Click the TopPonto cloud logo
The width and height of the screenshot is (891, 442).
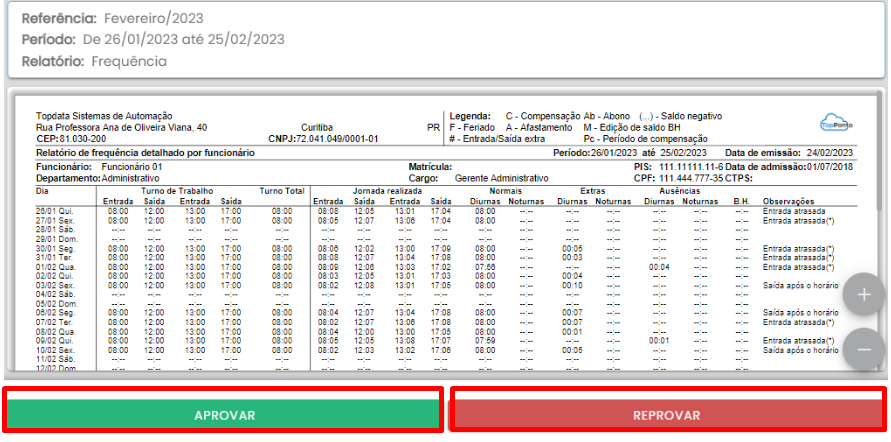tap(835, 122)
